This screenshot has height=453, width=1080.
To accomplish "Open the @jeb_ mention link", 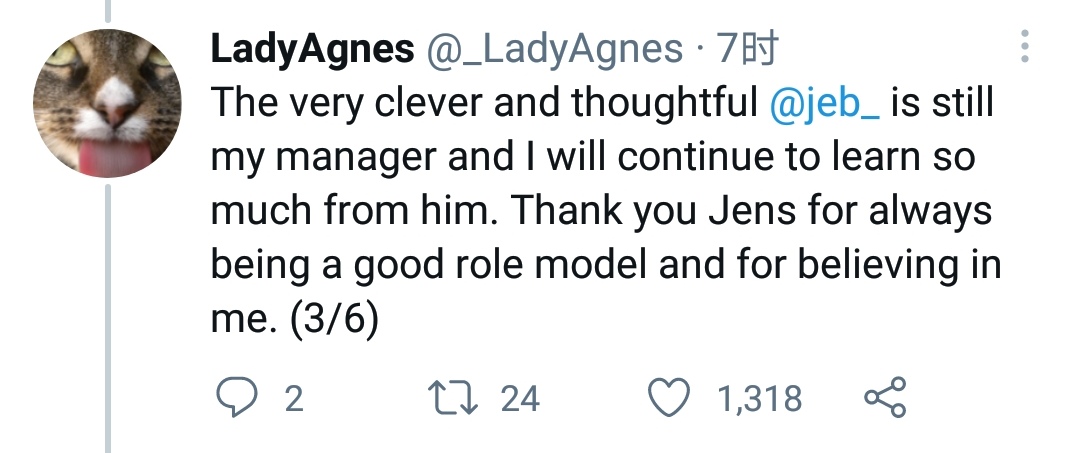I will (x=826, y=104).
